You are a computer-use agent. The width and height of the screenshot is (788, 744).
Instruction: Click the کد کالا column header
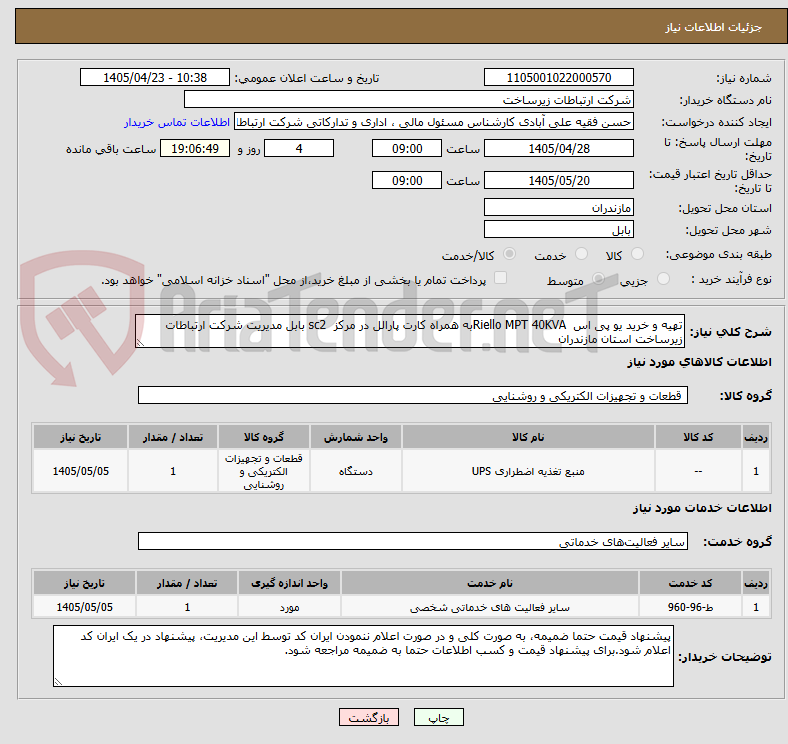click(698, 437)
